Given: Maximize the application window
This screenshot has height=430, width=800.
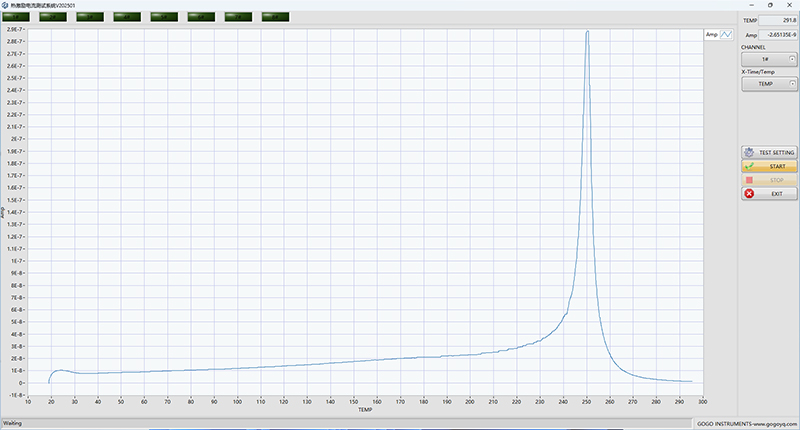Looking at the screenshot, I should (x=772, y=5).
